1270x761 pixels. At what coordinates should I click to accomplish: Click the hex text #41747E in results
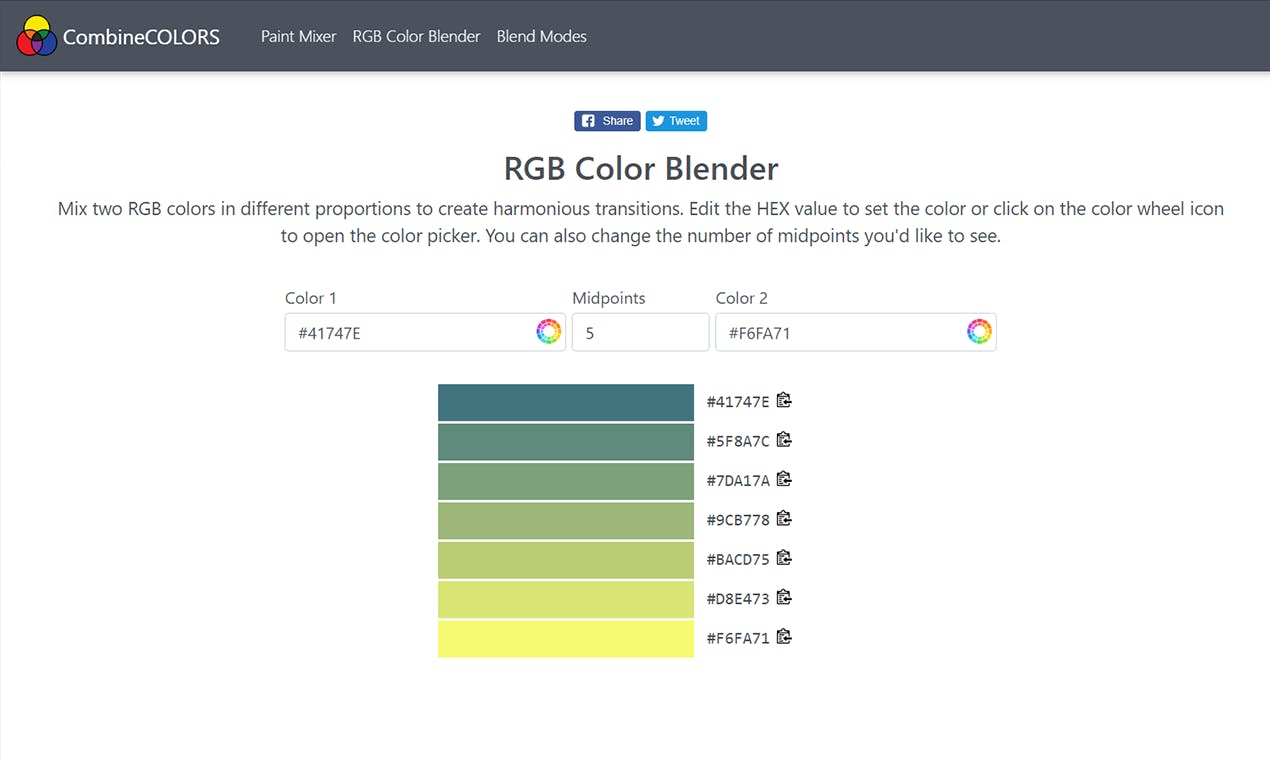point(738,402)
